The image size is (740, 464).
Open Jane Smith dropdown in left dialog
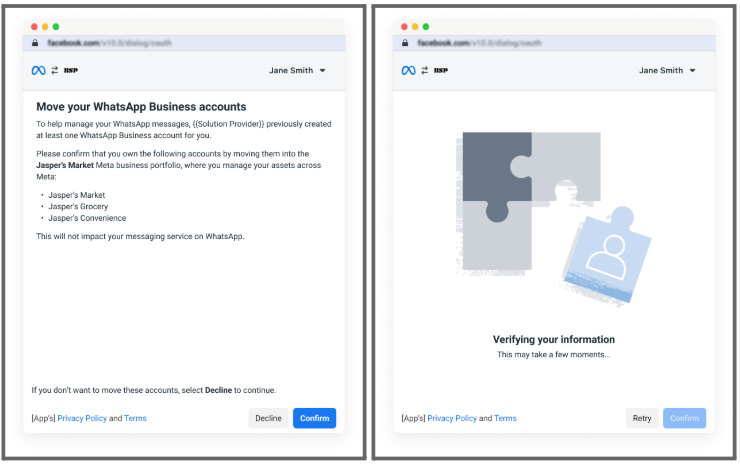pos(297,71)
